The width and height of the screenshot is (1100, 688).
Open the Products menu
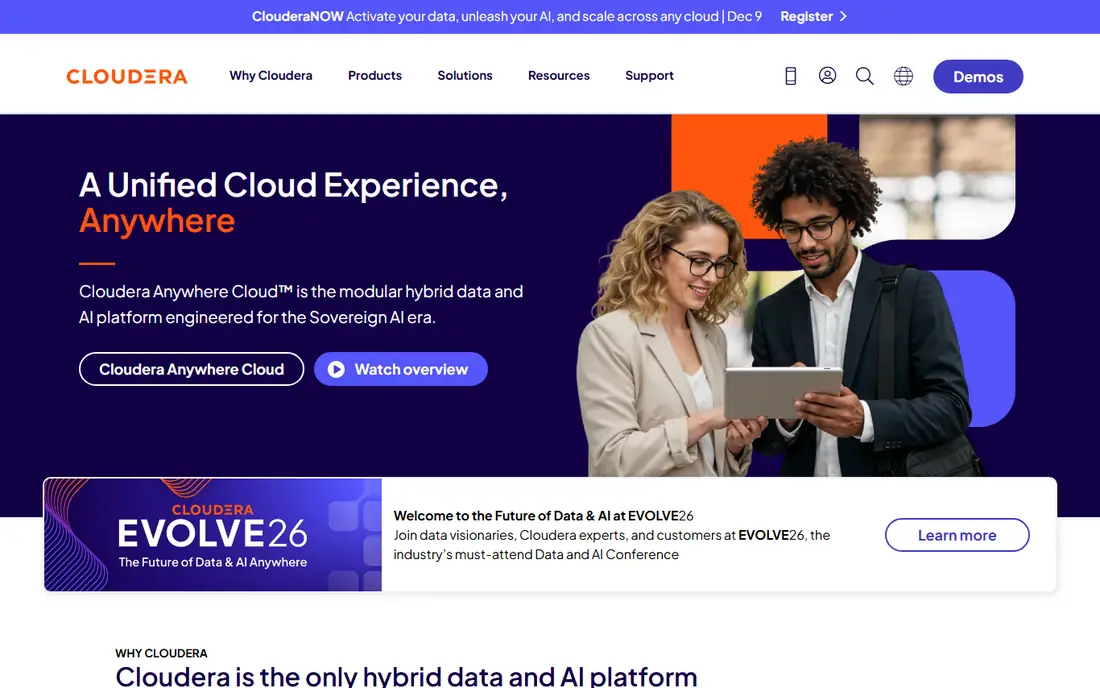[x=375, y=75]
